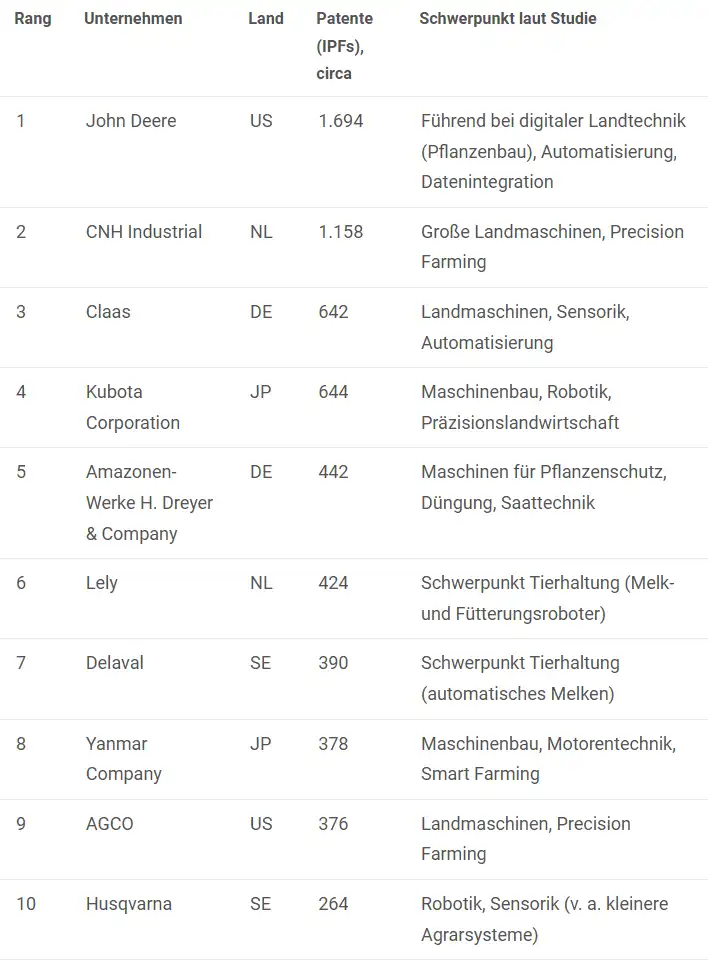Click the 1.694 patent count

(341, 121)
